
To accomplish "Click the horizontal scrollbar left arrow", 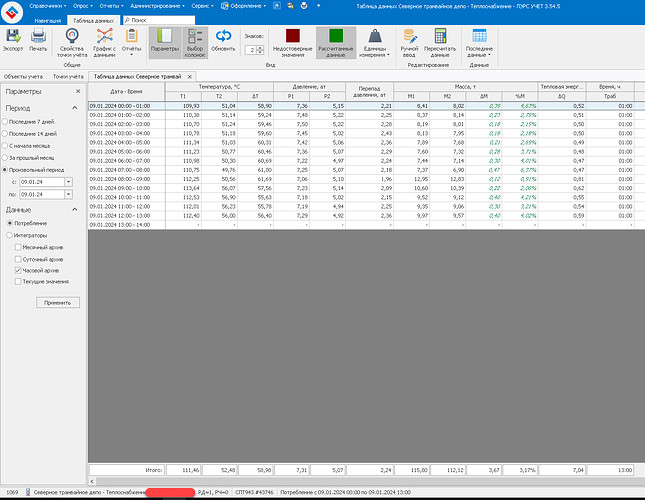I will coord(92,481).
